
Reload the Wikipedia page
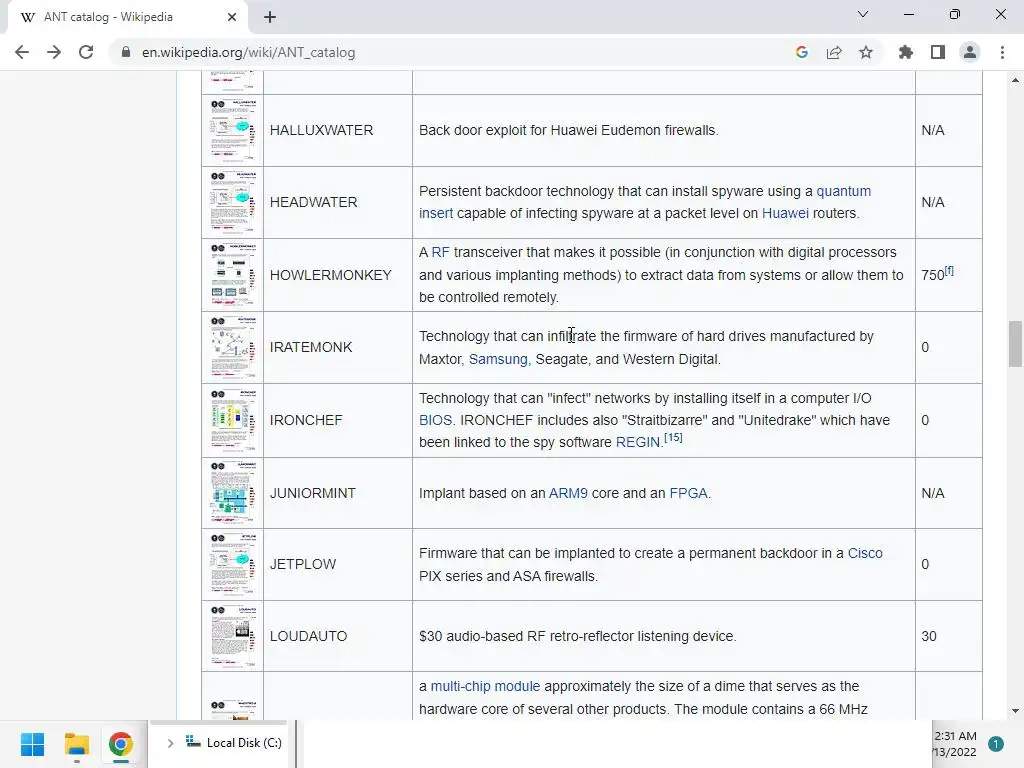point(86,52)
